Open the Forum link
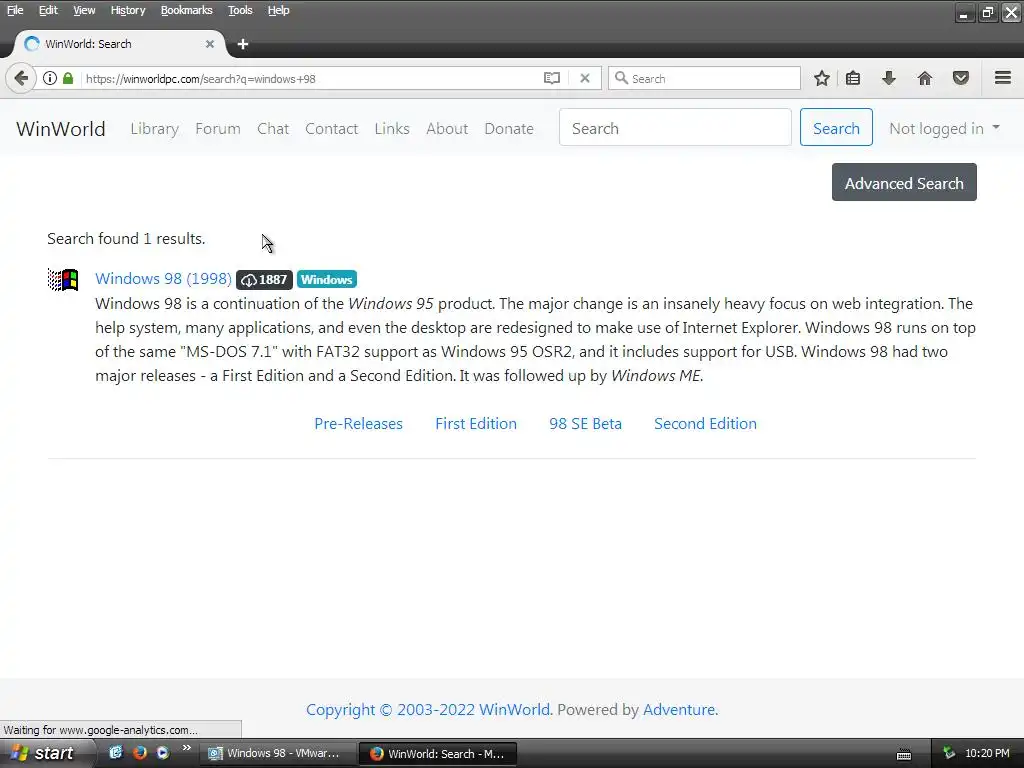 pos(218,129)
